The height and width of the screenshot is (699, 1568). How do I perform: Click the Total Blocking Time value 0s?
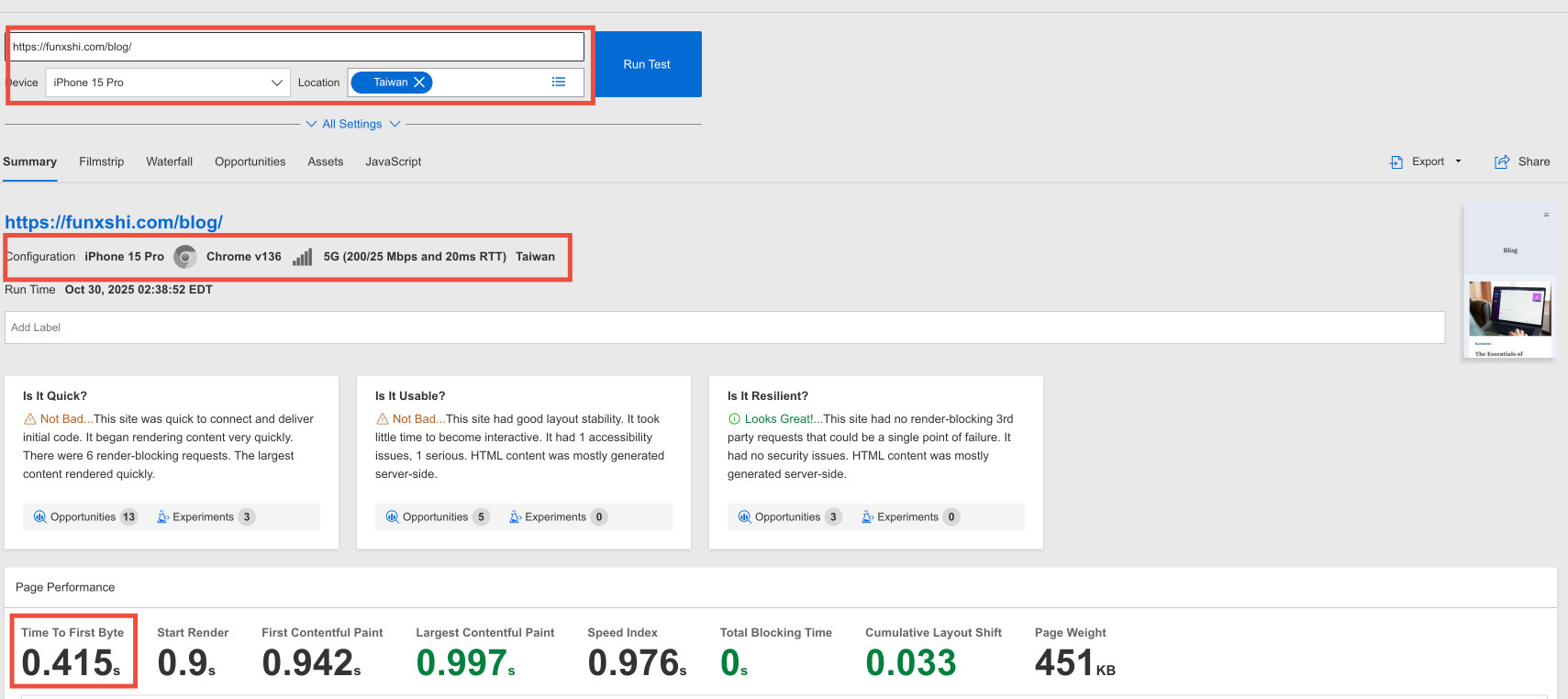point(734,663)
